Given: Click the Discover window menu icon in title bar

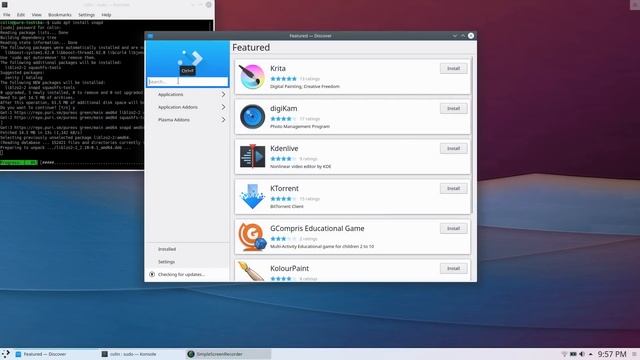Looking at the screenshot, I should (x=150, y=36).
